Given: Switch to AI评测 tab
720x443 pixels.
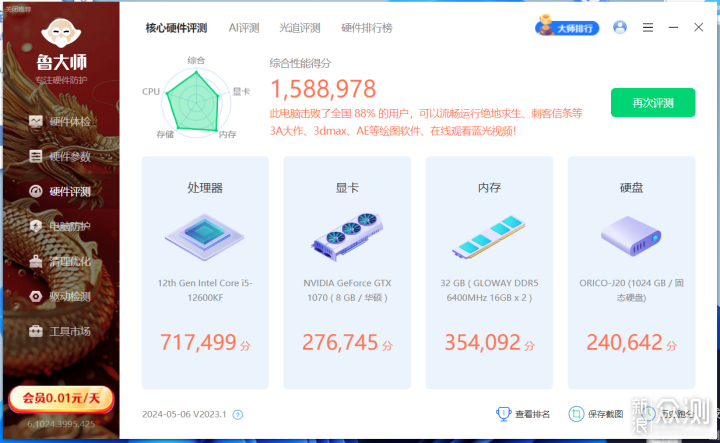Looking at the screenshot, I should 244,28.
